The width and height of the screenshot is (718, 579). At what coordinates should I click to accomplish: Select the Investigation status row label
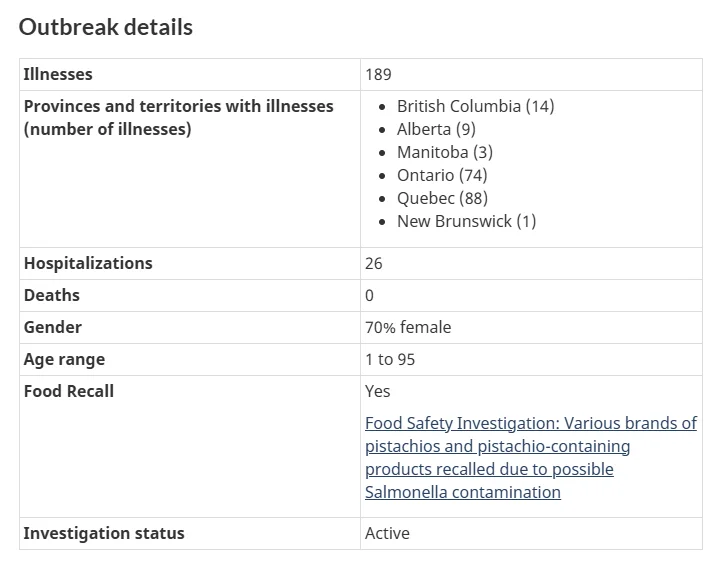[104, 534]
